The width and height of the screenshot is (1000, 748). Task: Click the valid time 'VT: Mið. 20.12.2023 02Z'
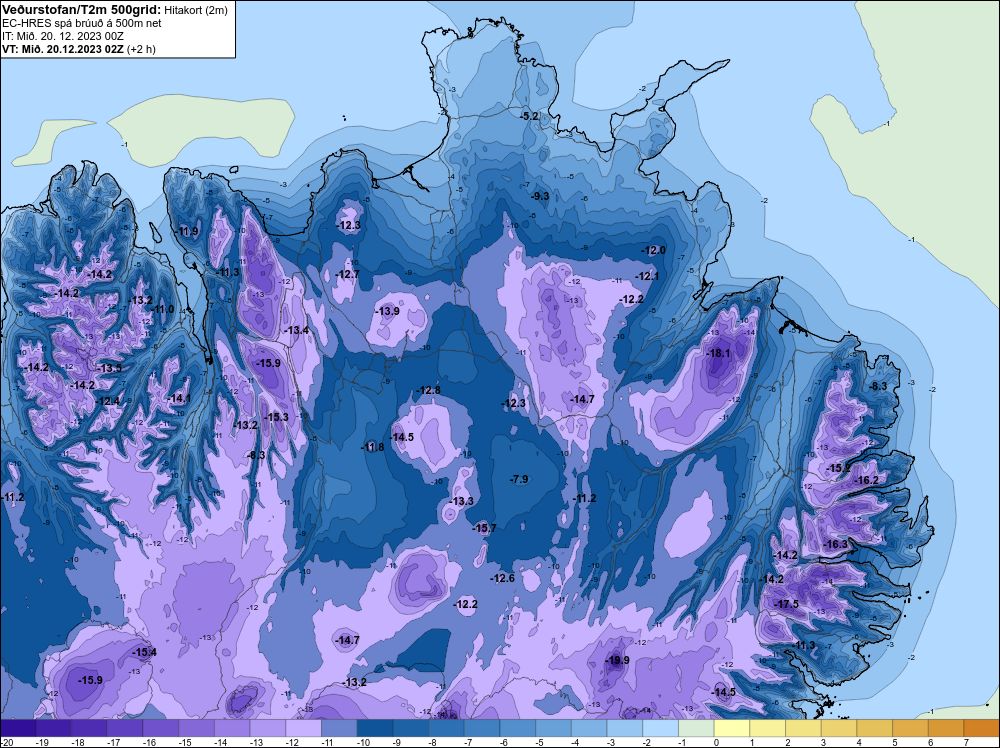[62, 49]
